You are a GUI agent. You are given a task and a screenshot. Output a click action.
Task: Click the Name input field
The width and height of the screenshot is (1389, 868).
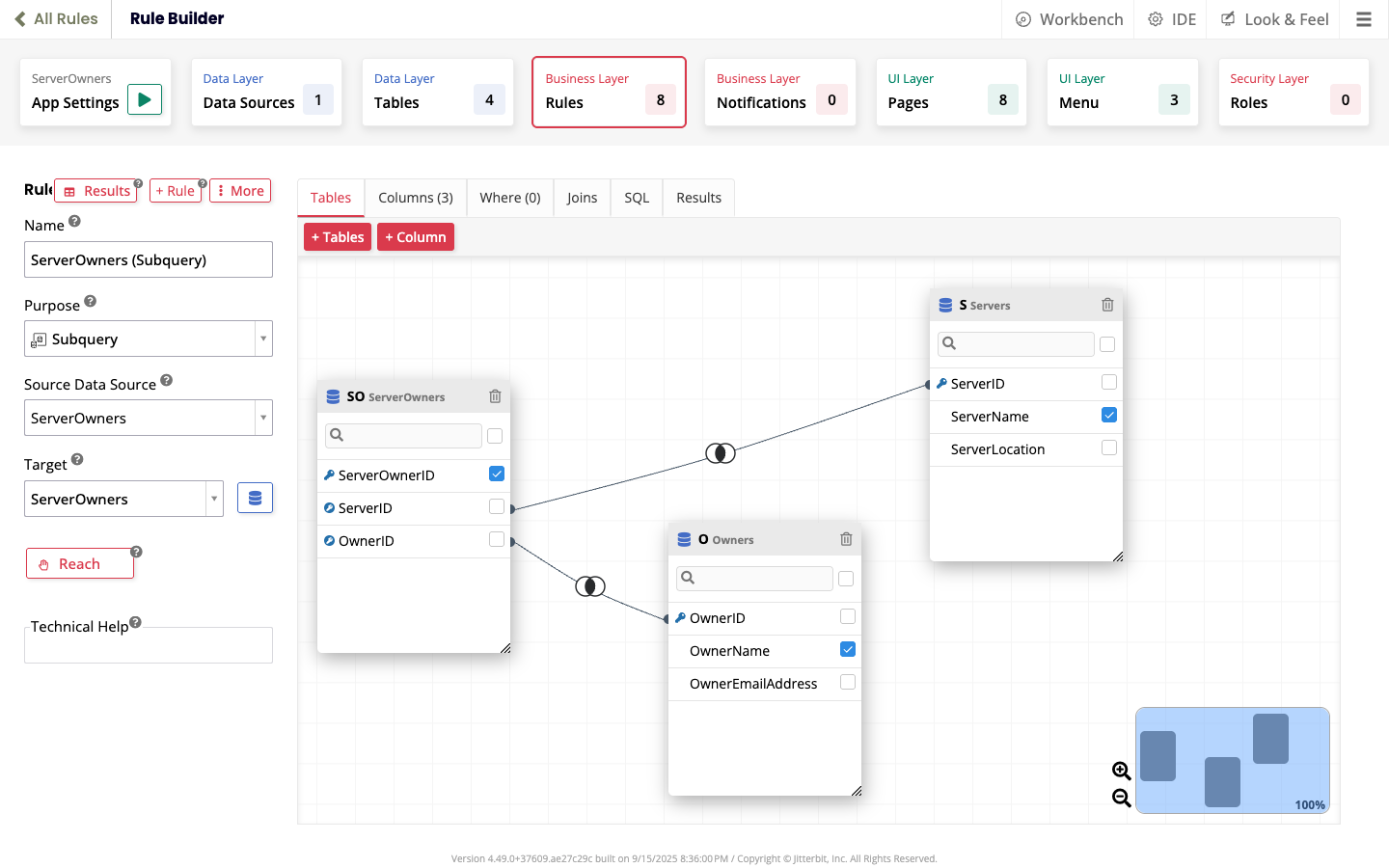click(x=149, y=259)
